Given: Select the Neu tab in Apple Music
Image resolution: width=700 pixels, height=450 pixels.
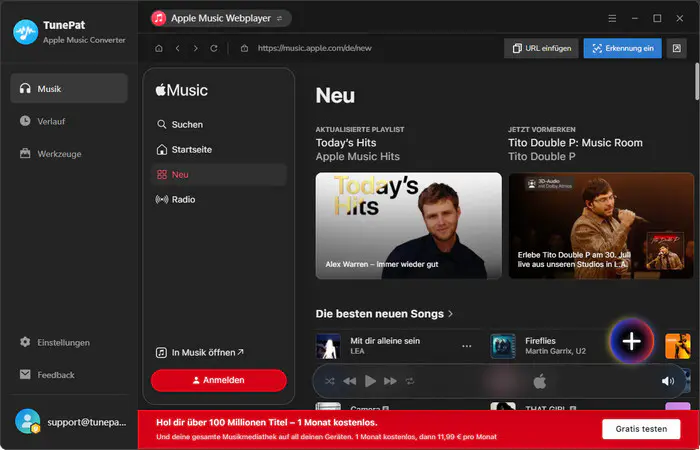Looking at the screenshot, I should point(219,175).
